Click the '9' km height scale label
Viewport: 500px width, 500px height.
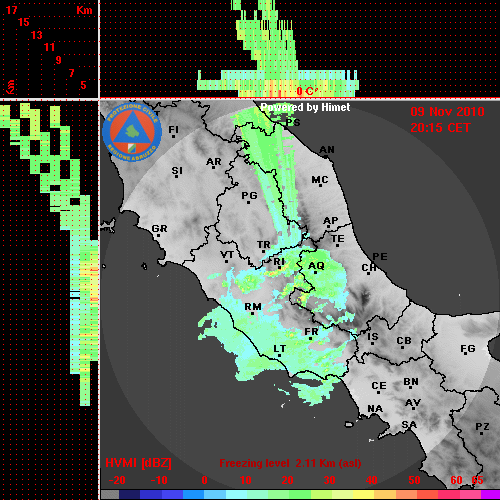click(x=58, y=60)
